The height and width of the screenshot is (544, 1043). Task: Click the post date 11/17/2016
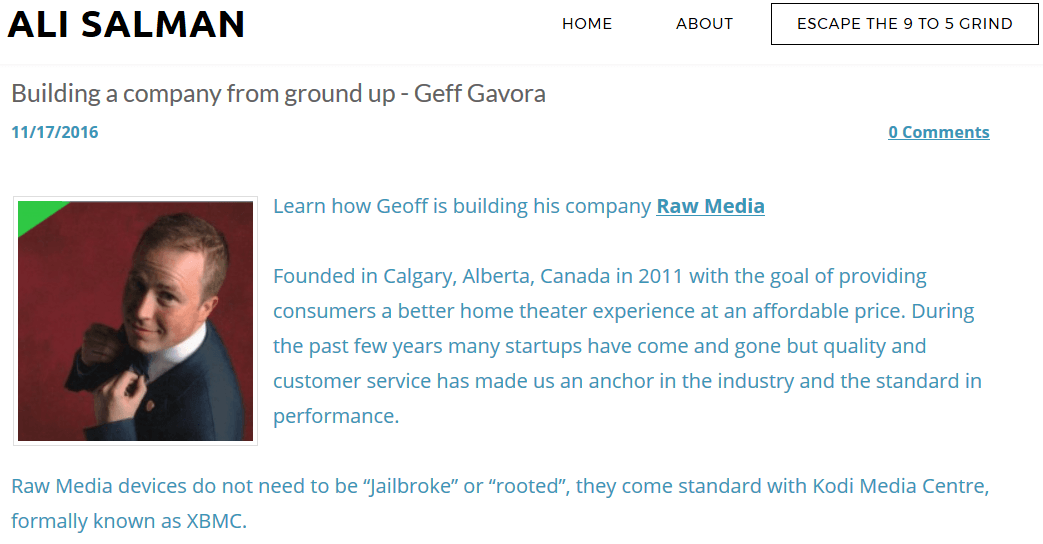[55, 132]
